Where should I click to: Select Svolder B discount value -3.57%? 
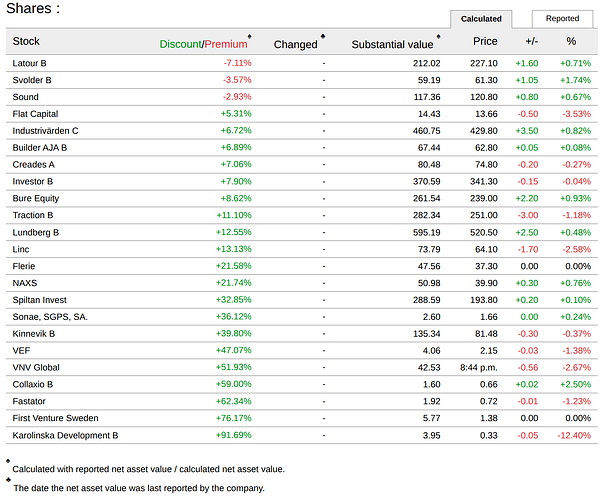click(x=237, y=80)
